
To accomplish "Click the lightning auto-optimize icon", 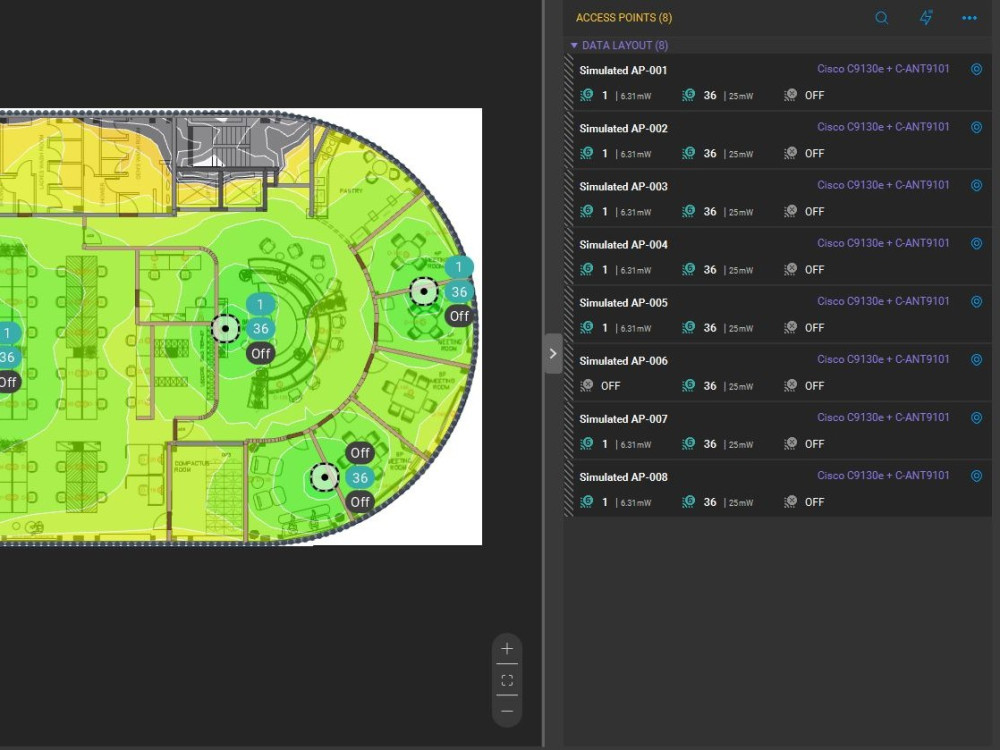I will pos(925,17).
